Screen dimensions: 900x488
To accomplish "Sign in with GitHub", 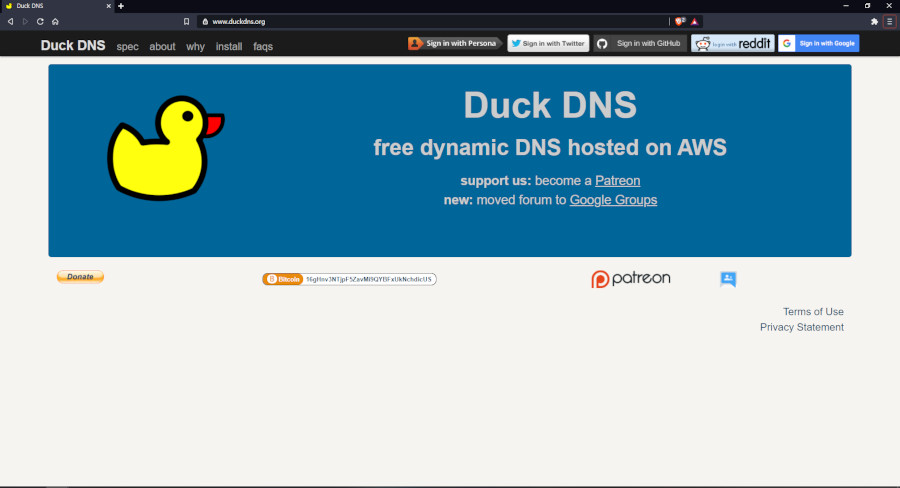I will coord(640,43).
